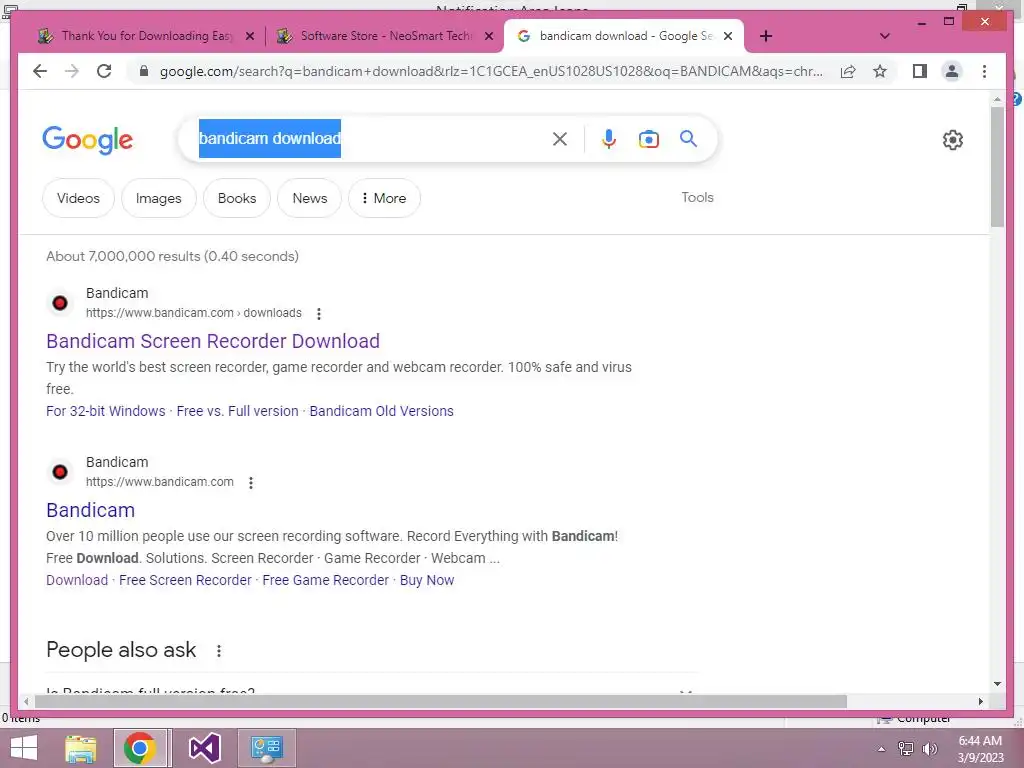
Task: Reload the Google search page
Action: point(104,71)
